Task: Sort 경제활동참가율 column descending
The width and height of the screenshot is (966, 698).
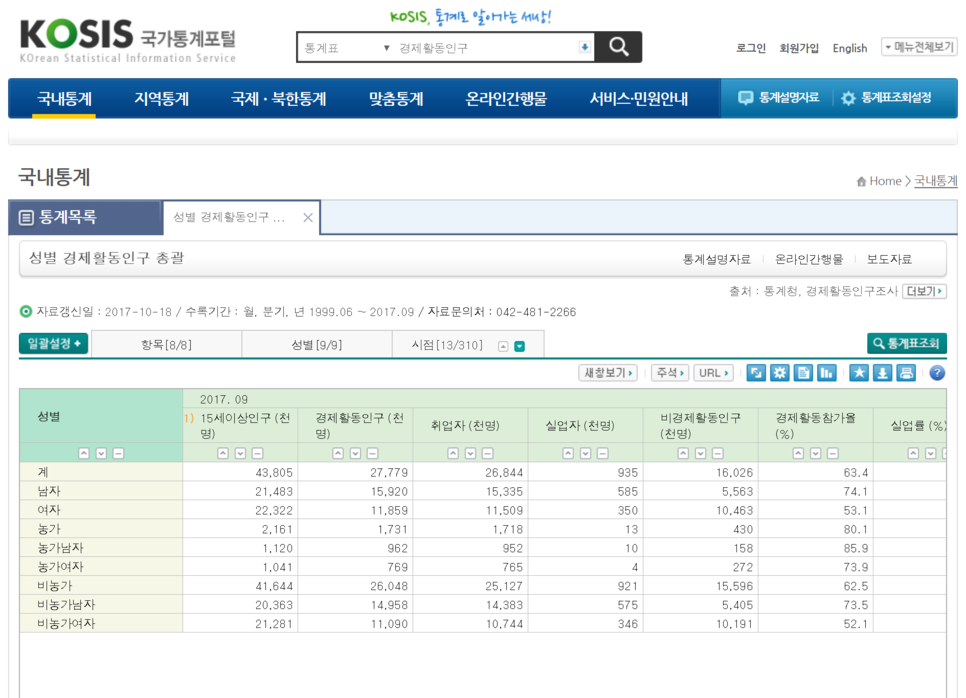Action: coord(815,453)
